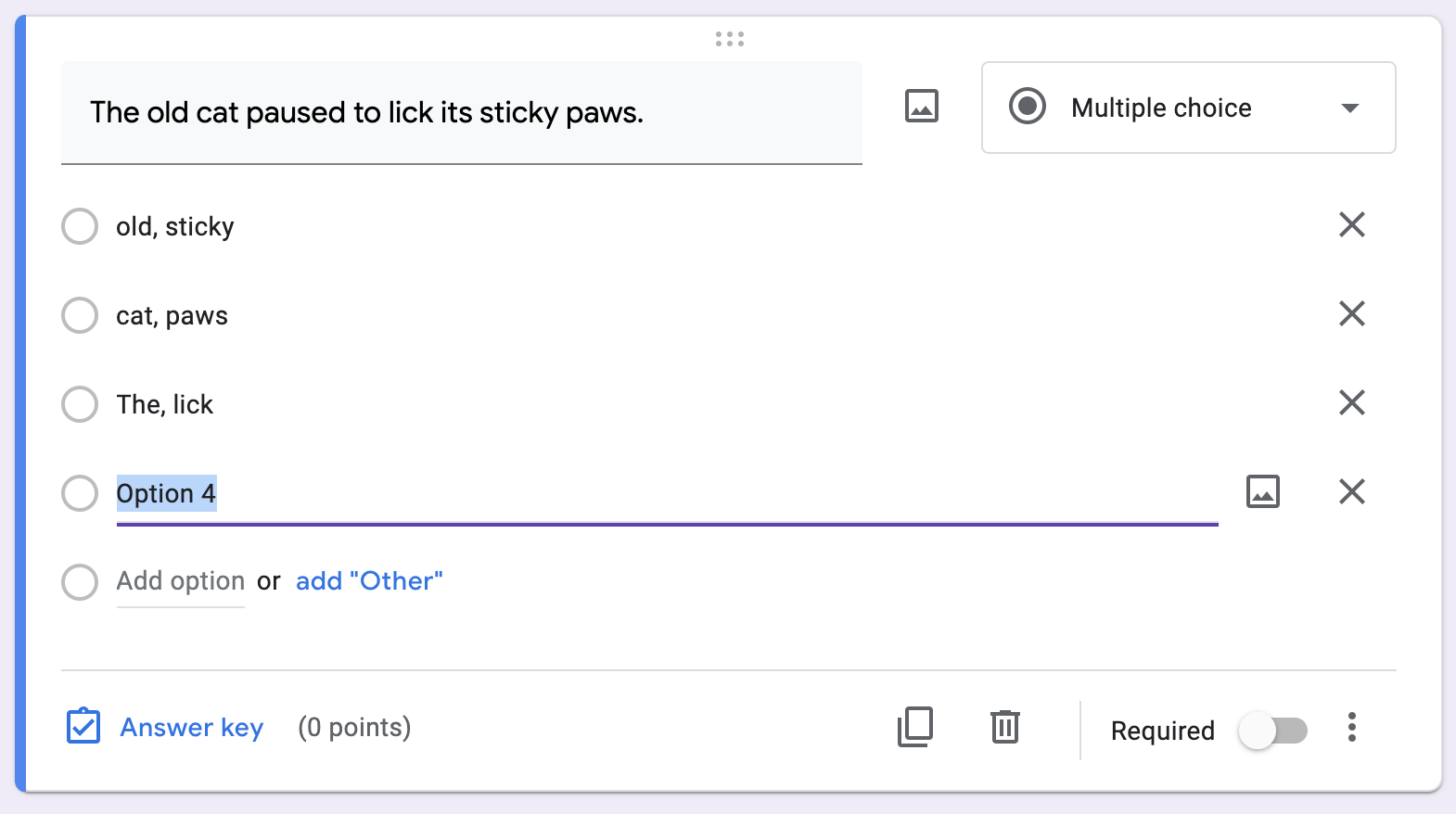The width and height of the screenshot is (1456, 814).
Task: Expand the question type selector arrow
Action: [x=1351, y=108]
